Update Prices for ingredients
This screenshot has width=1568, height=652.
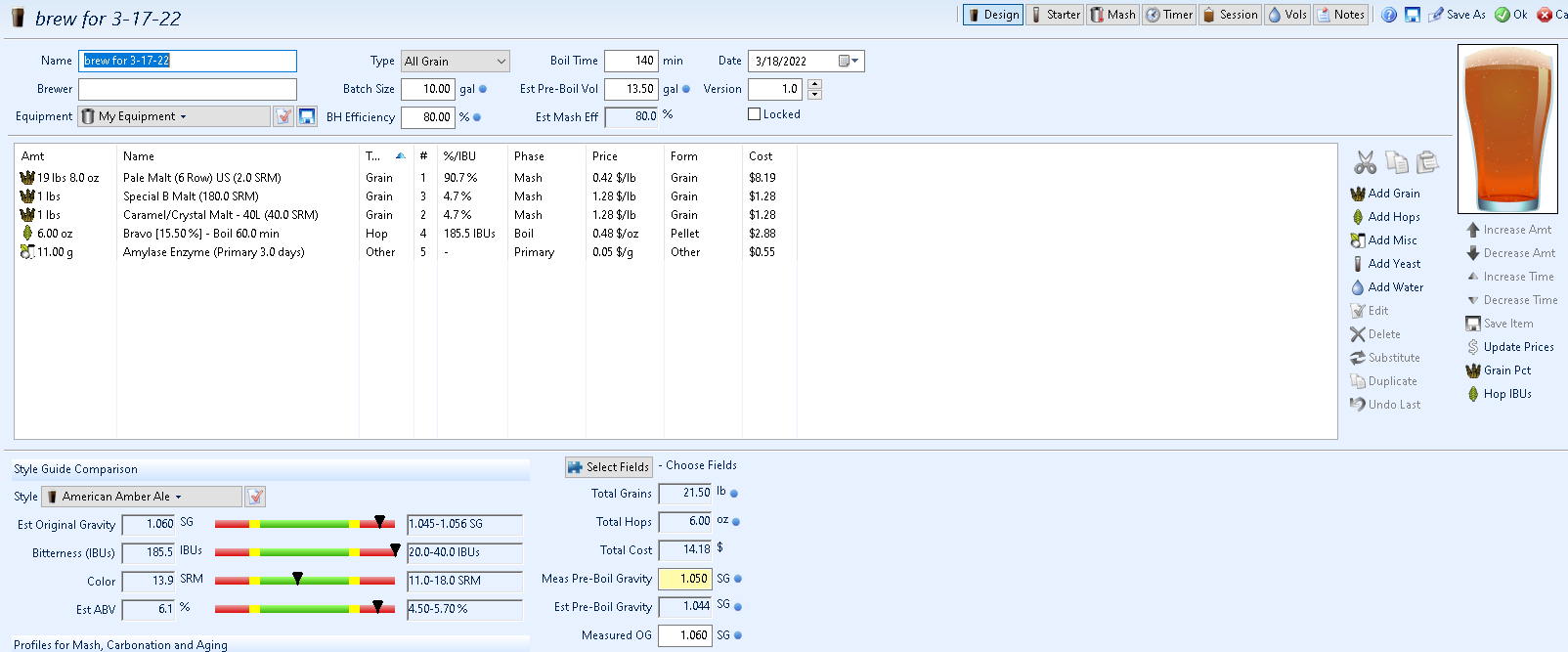tap(1510, 347)
